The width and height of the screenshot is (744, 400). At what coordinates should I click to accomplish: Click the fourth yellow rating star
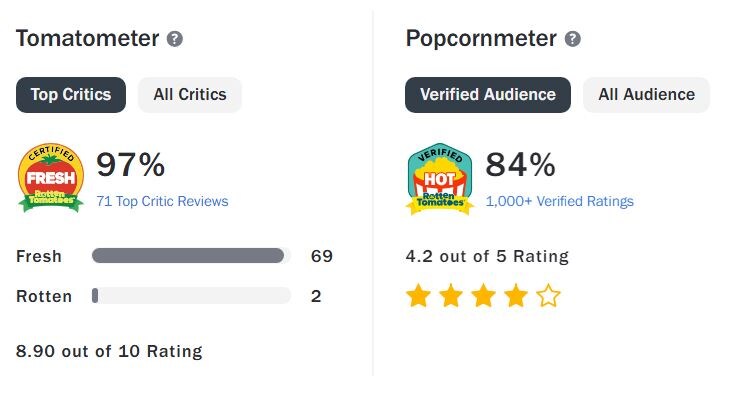tap(515, 296)
